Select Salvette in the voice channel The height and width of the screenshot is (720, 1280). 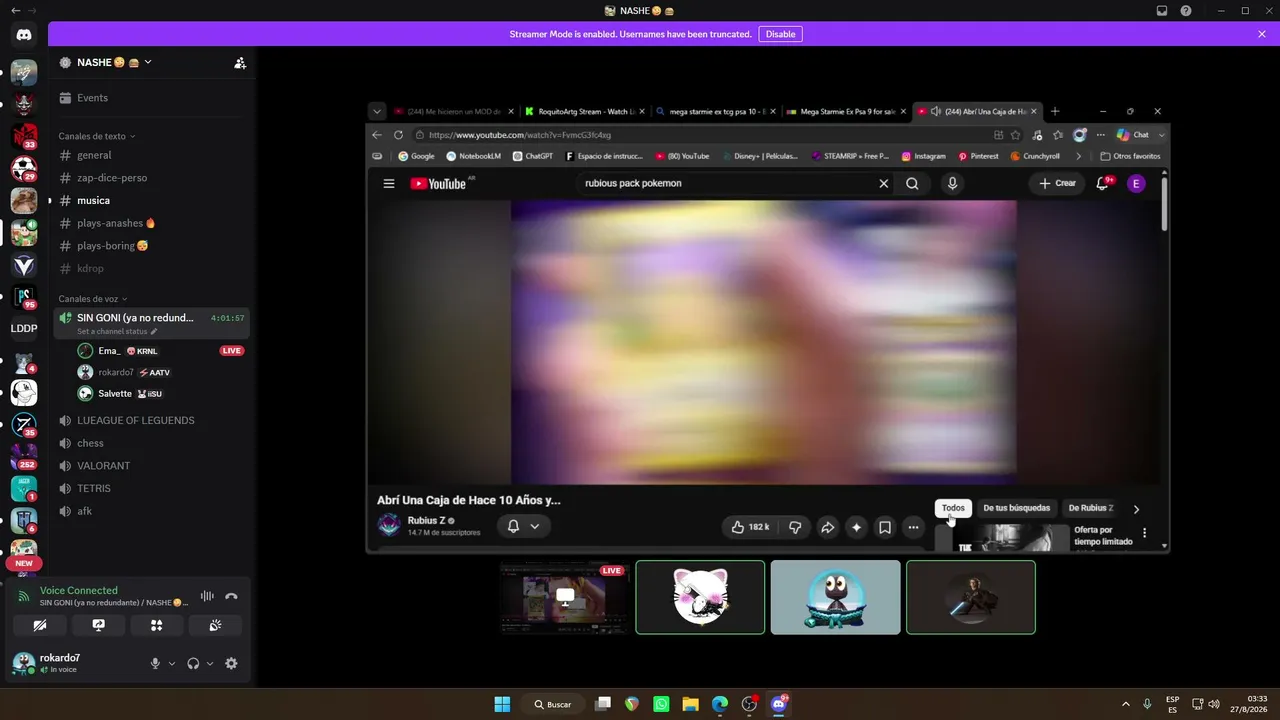click(x=160, y=393)
